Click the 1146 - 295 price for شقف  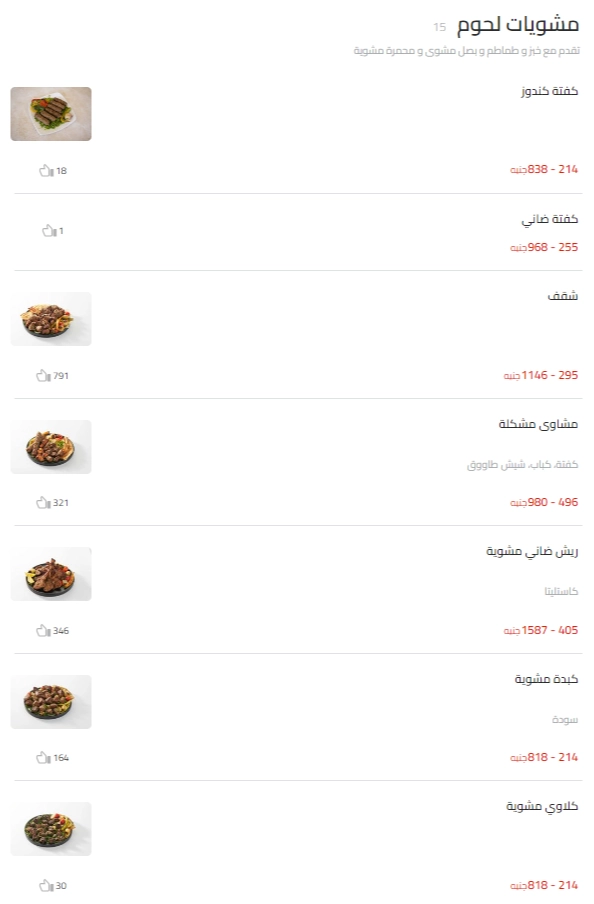pyautogui.click(x=541, y=375)
